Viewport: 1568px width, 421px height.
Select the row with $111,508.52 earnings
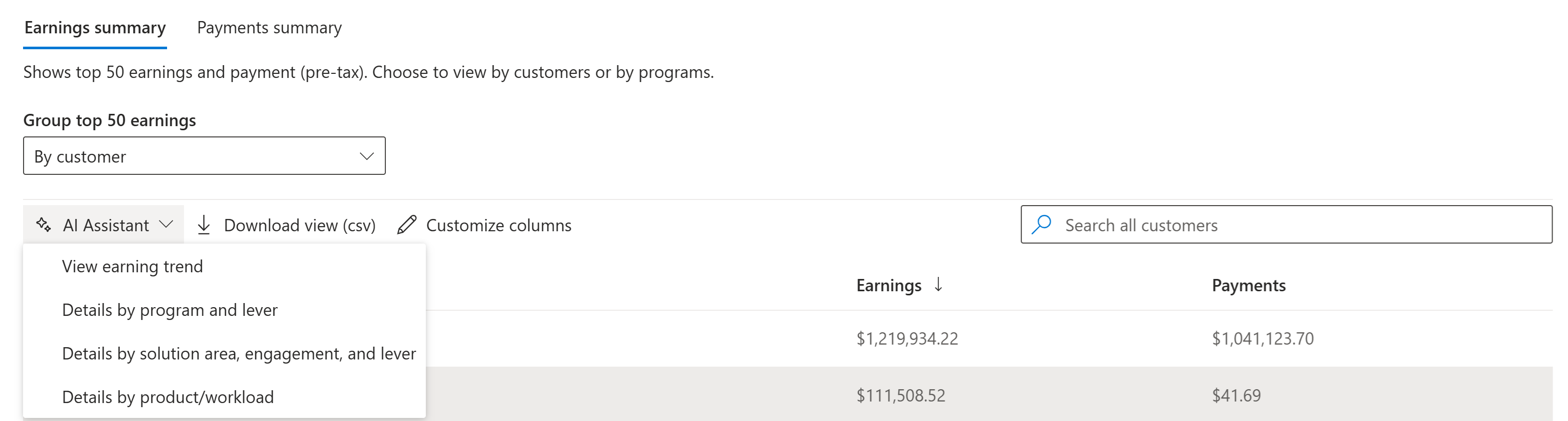click(900, 395)
